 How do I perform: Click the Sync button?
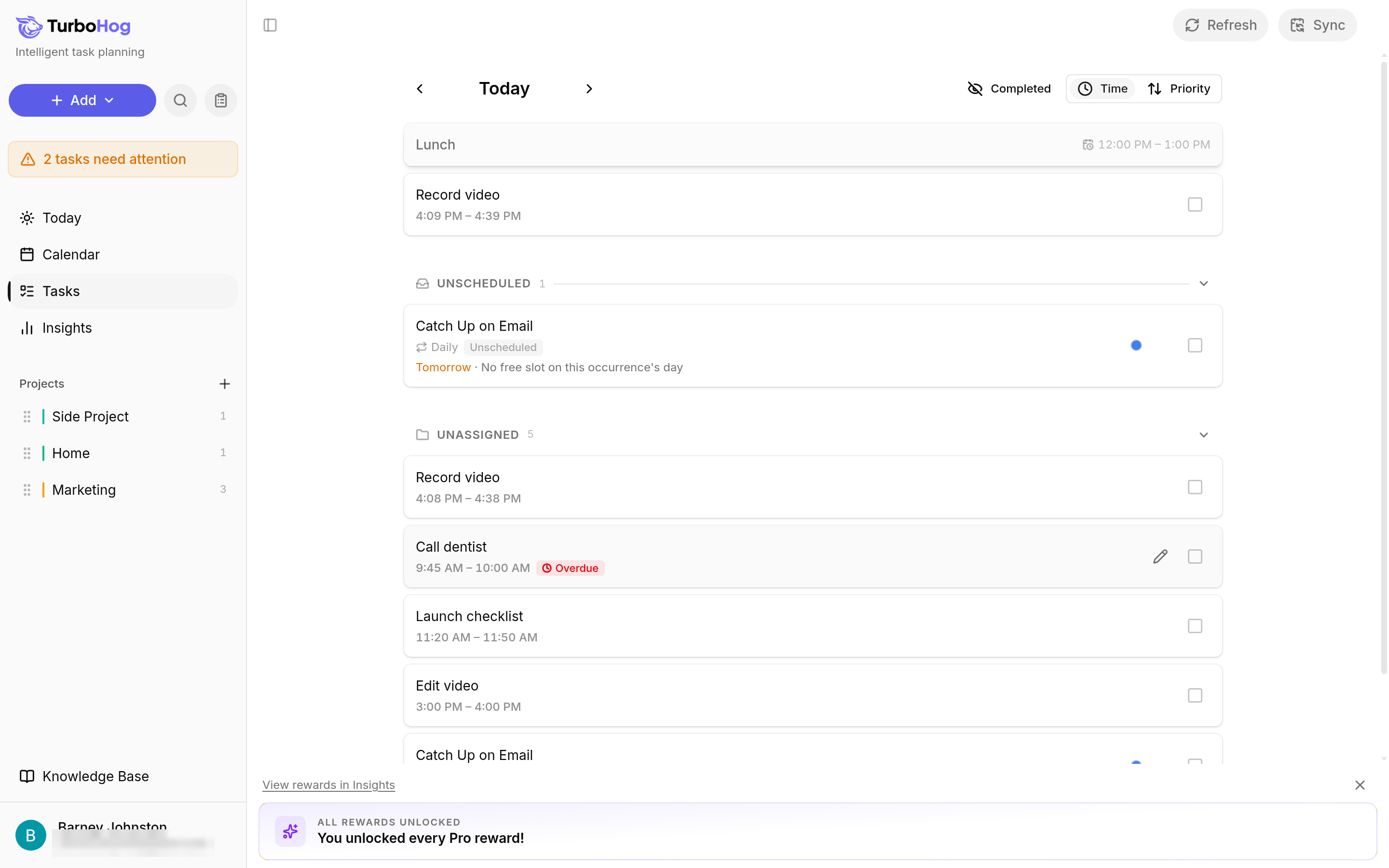(1317, 25)
